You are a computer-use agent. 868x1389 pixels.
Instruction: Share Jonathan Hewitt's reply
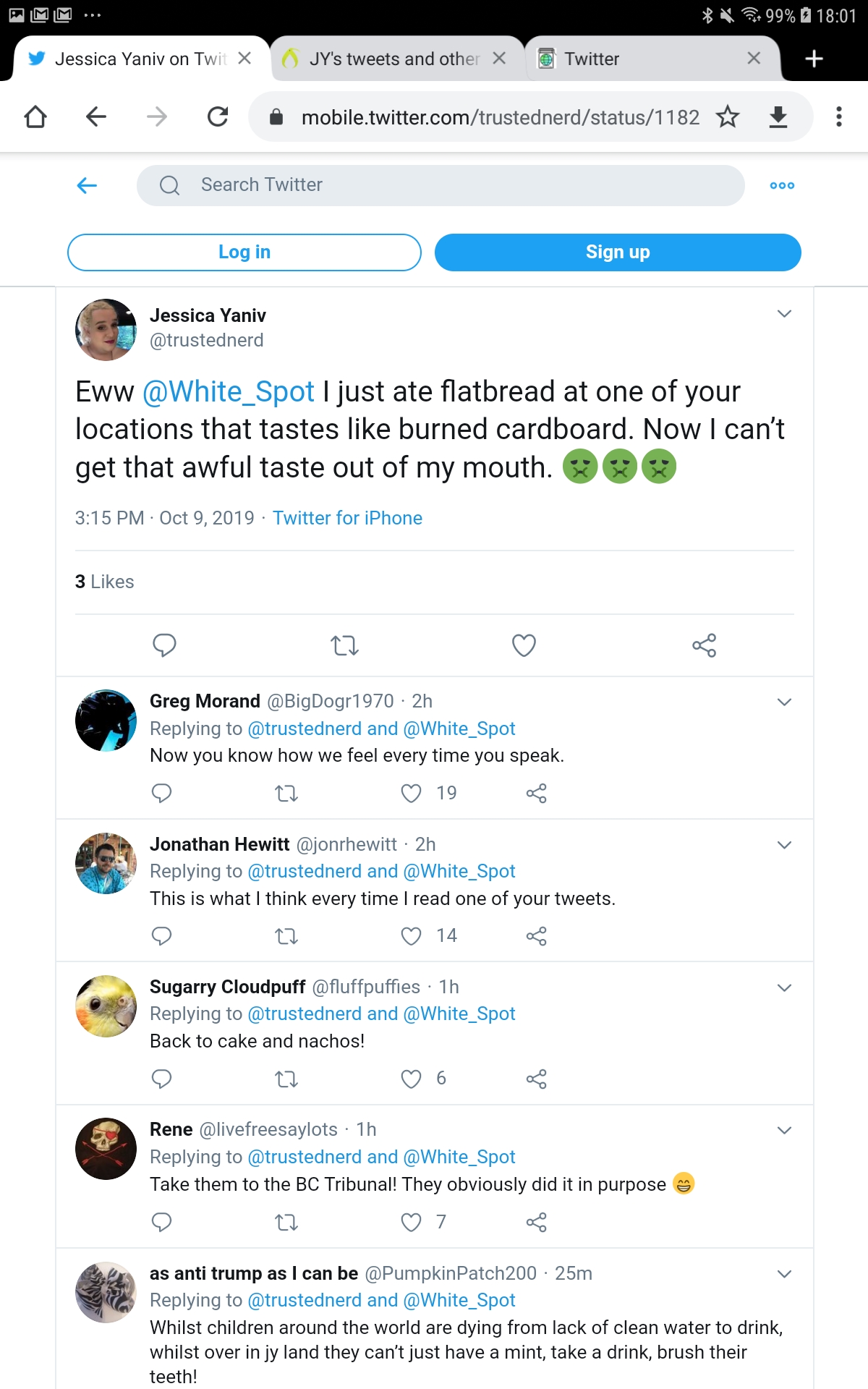coord(536,936)
